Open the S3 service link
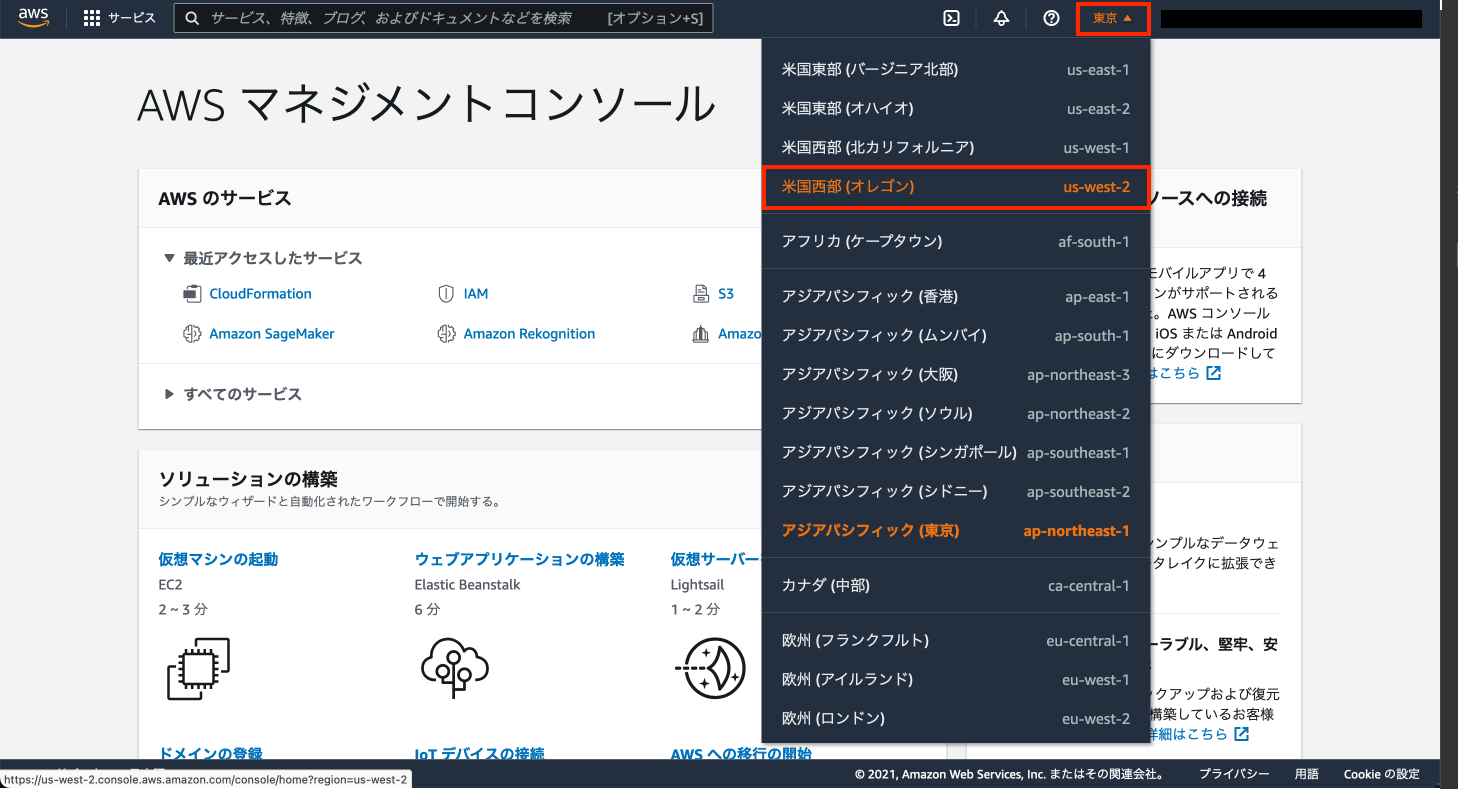This screenshot has width=1458, height=789. coord(726,294)
